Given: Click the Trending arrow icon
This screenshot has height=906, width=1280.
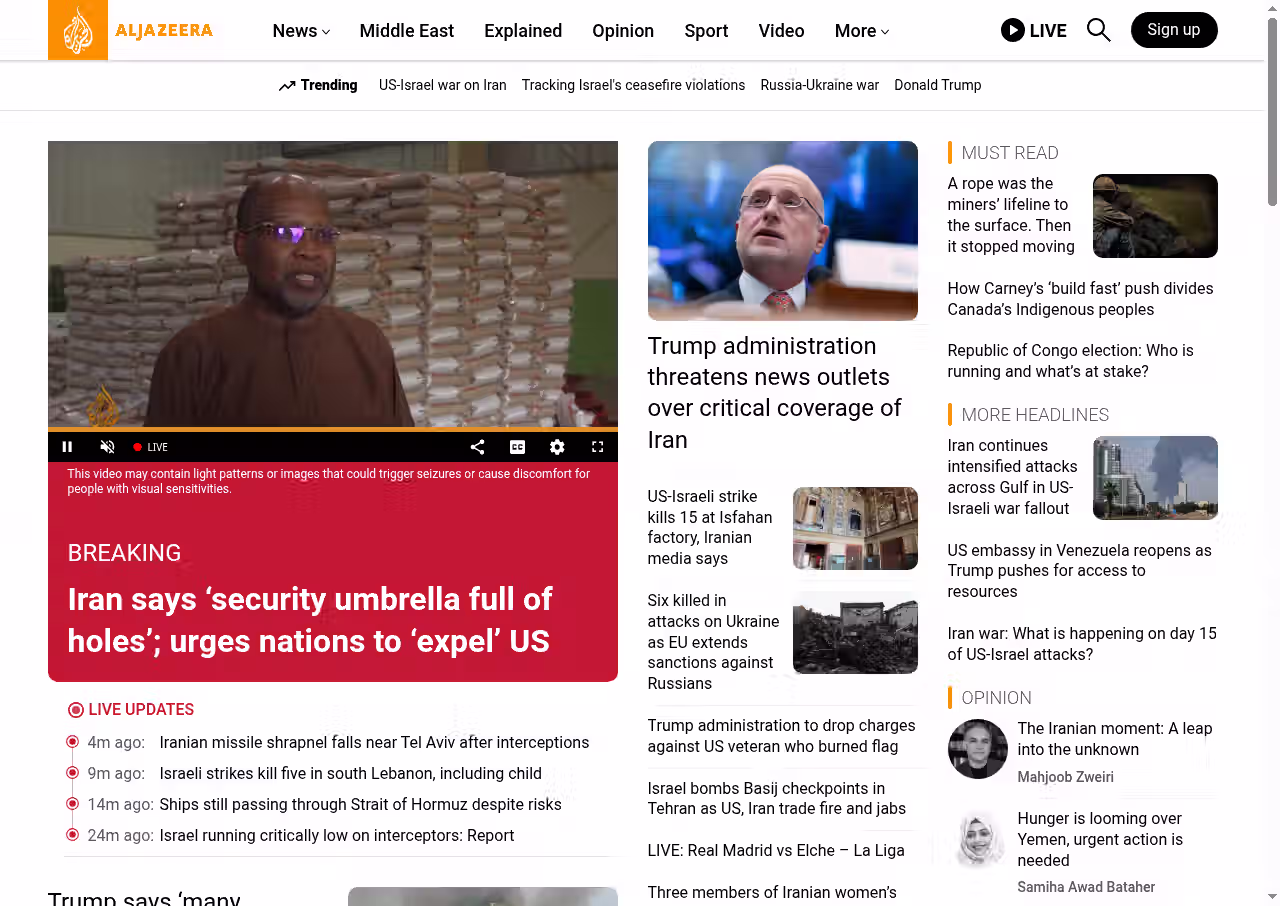Looking at the screenshot, I should tap(287, 86).
